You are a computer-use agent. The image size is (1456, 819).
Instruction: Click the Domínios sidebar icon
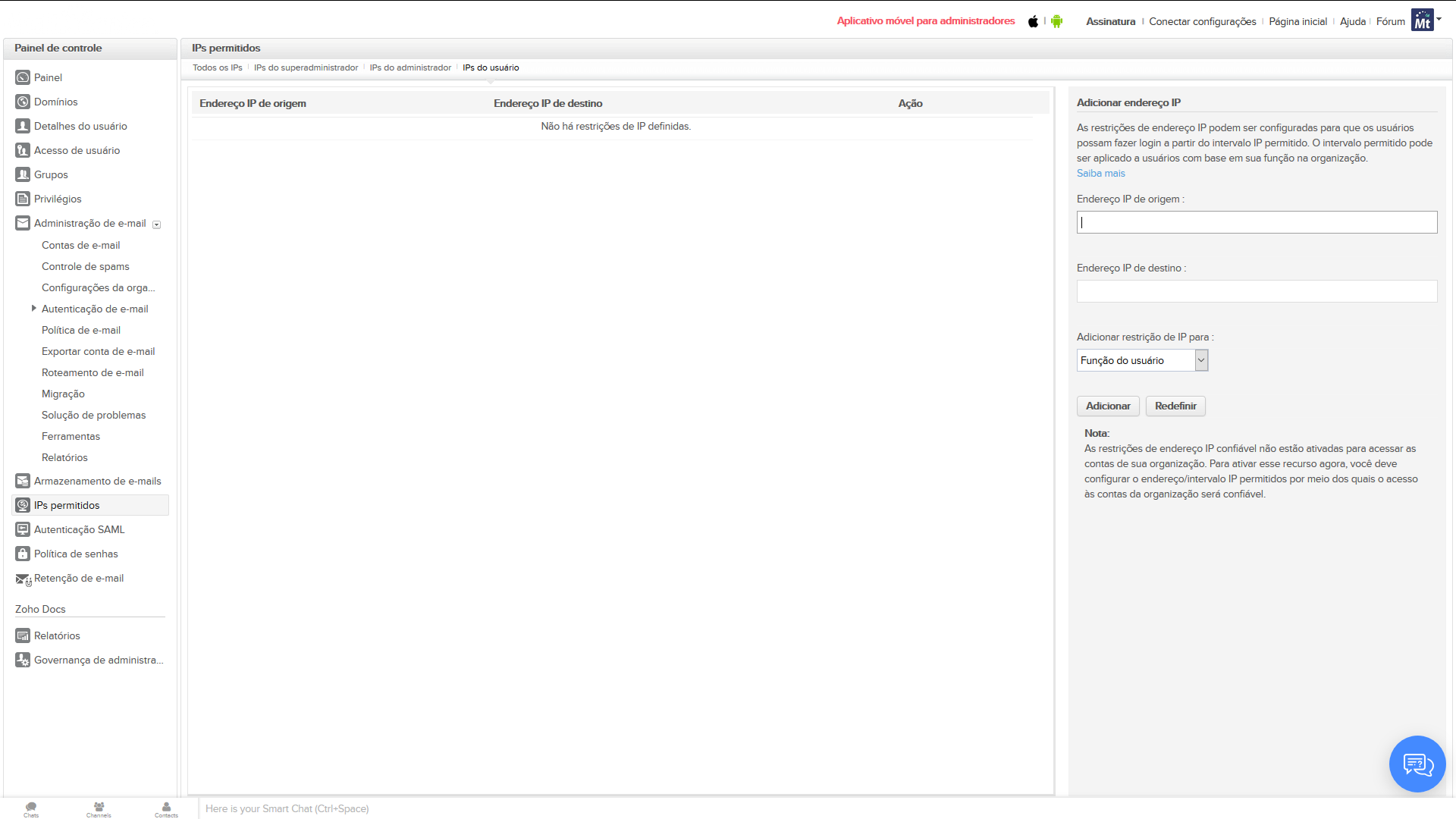pyautogui.click(x=23, y=102)
